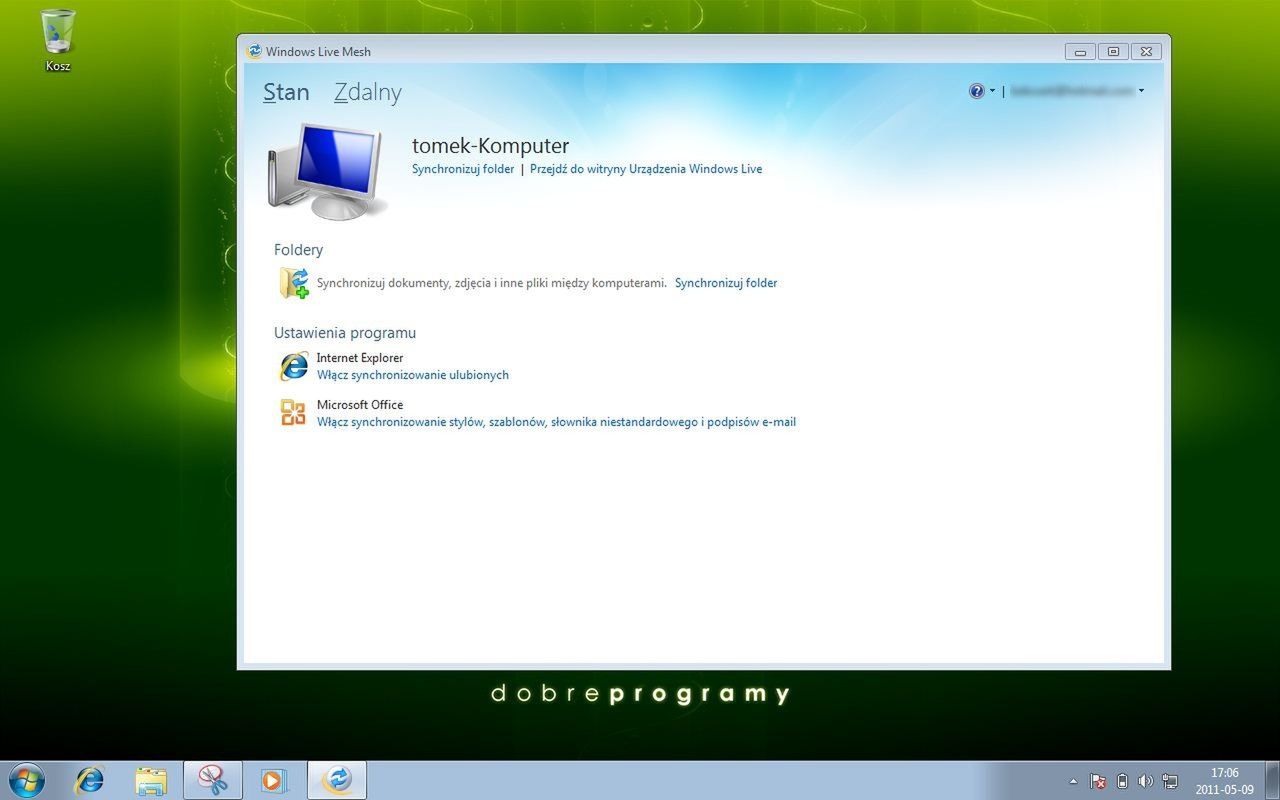Image resolution: width=1280 pixels, height=800 pixels.
Task: Open the help dropdown arrow next to question mark
Action: (991, 90)
